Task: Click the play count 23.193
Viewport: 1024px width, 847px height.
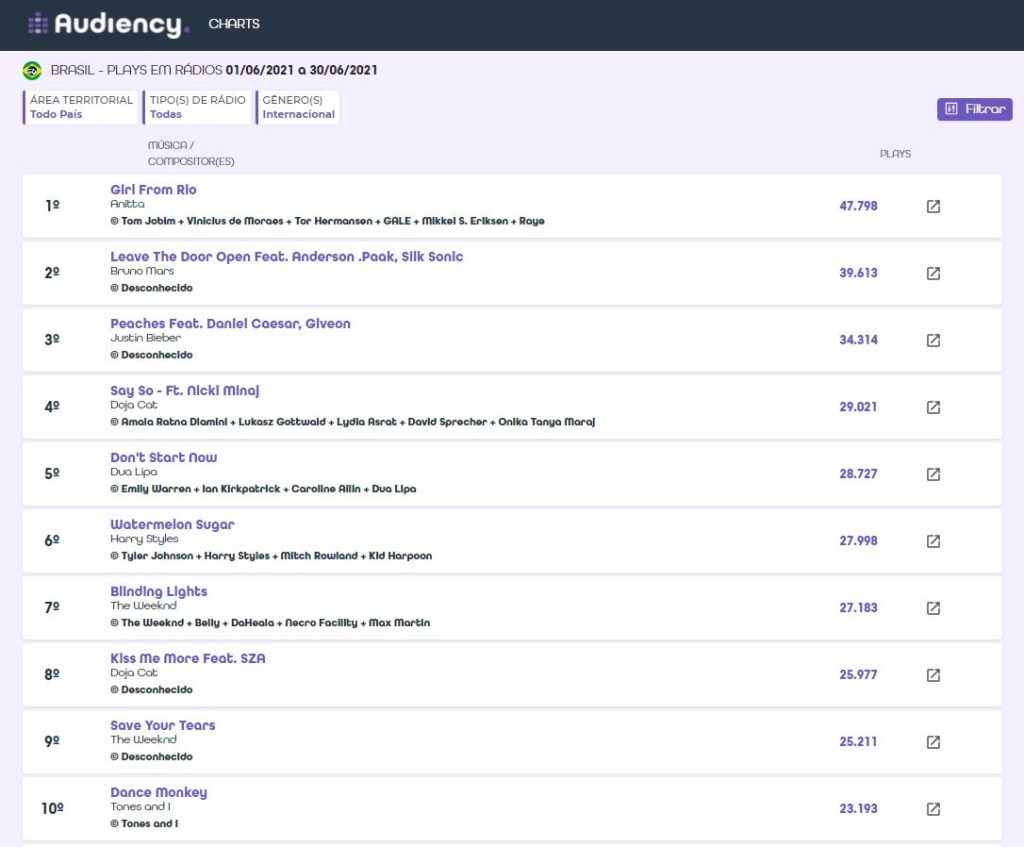Action: pyautogui.click(x=858, y=808)
